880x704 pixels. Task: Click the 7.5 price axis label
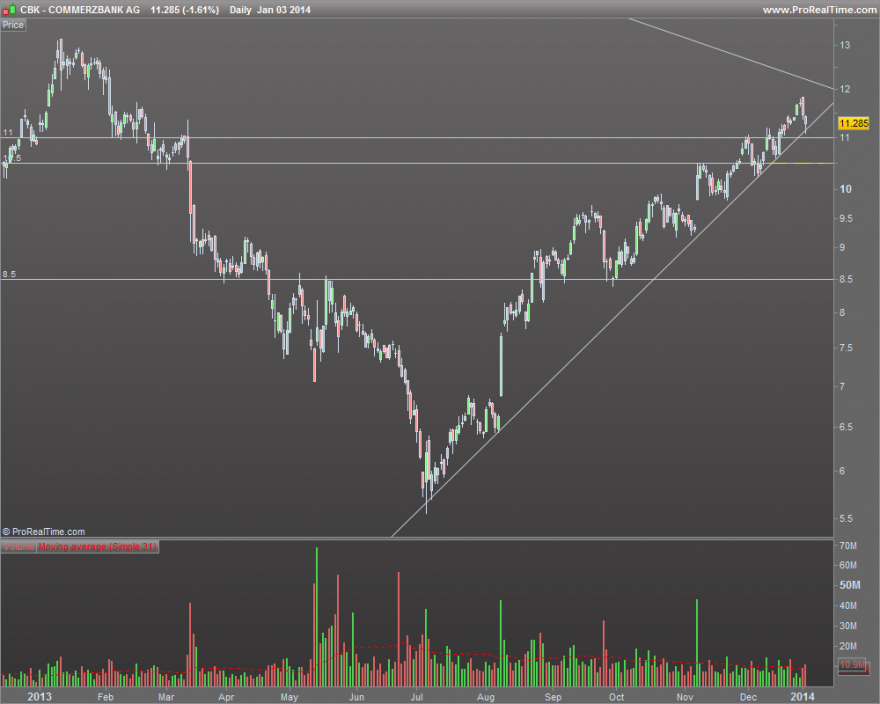[846, 348]
